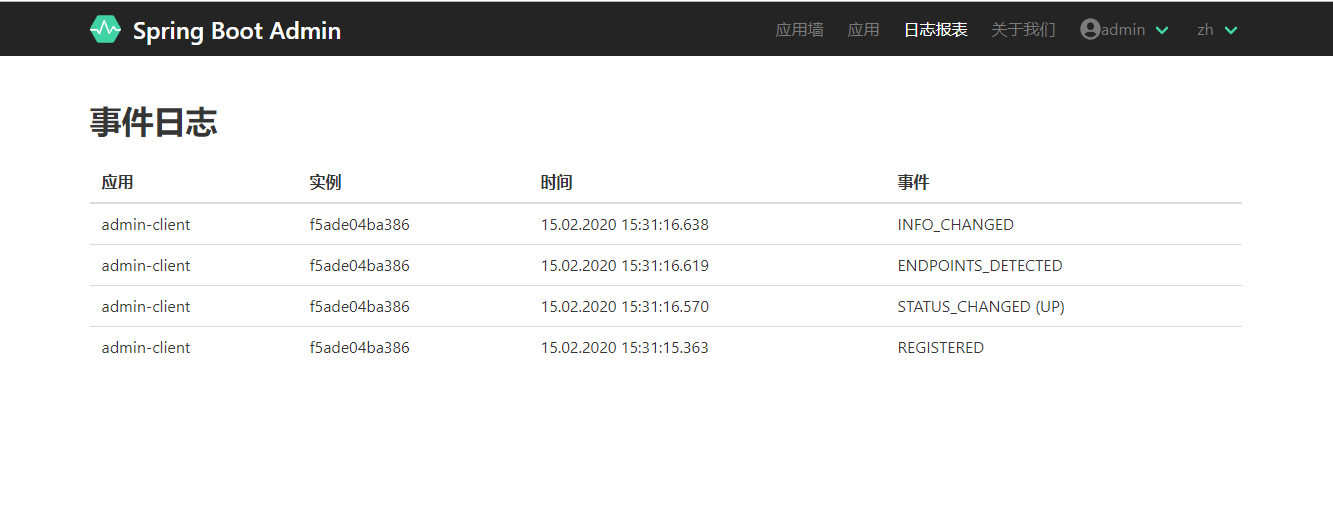Click instance f5ade04ba386 in the first row
Screen dimensions: 1333x532
point(359,225)
